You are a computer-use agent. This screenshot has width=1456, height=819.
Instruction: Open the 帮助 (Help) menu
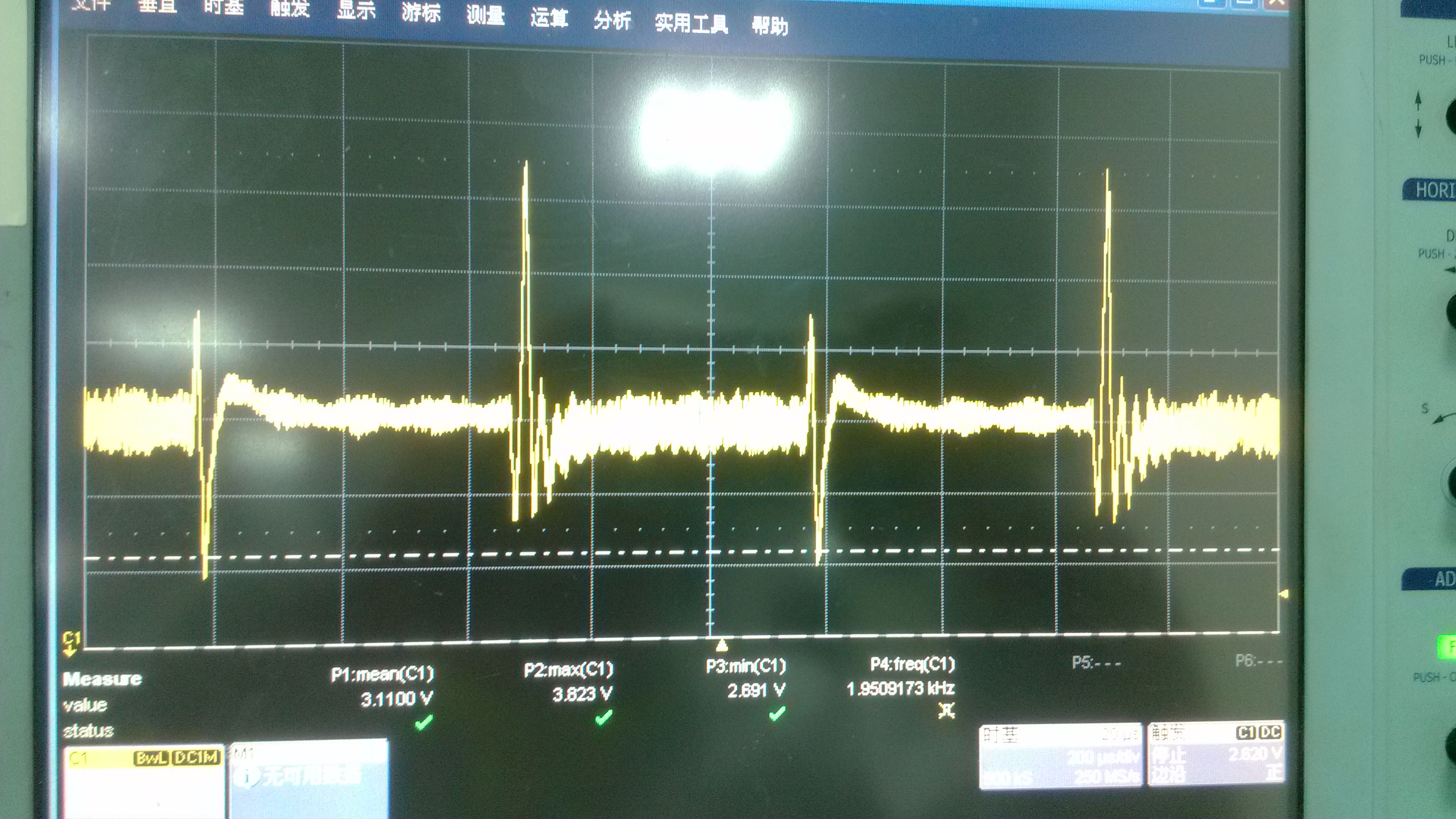tap(770, 25)
